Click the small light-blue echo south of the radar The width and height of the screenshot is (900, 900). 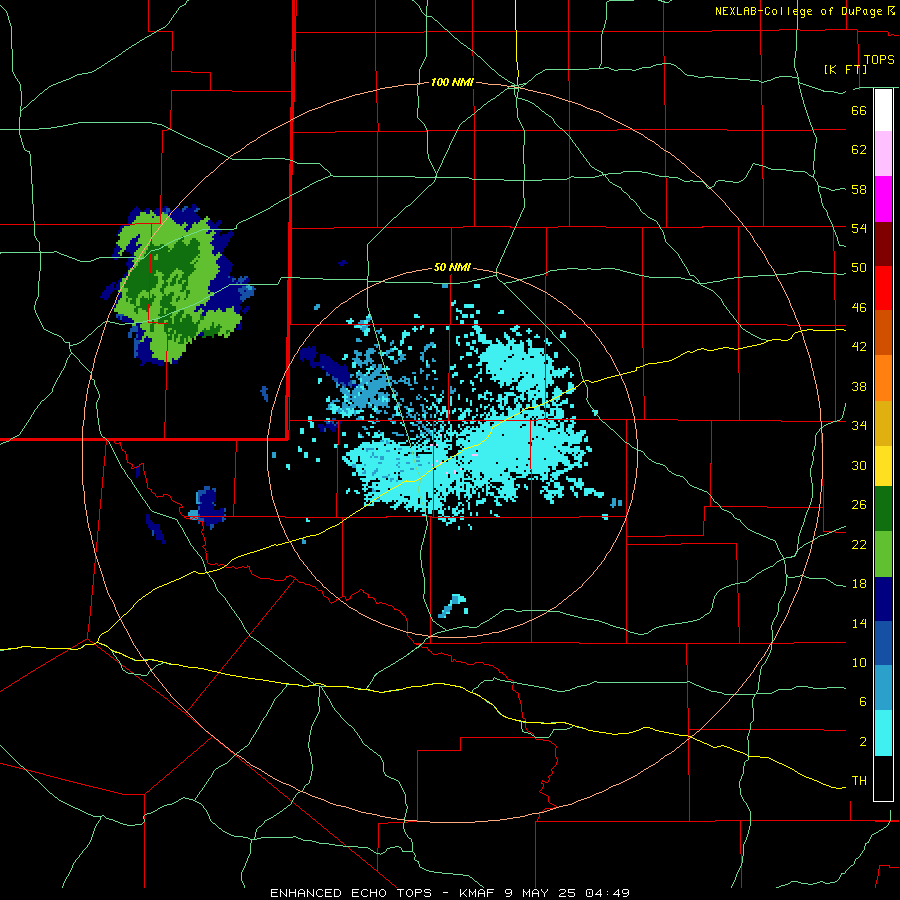452,606
